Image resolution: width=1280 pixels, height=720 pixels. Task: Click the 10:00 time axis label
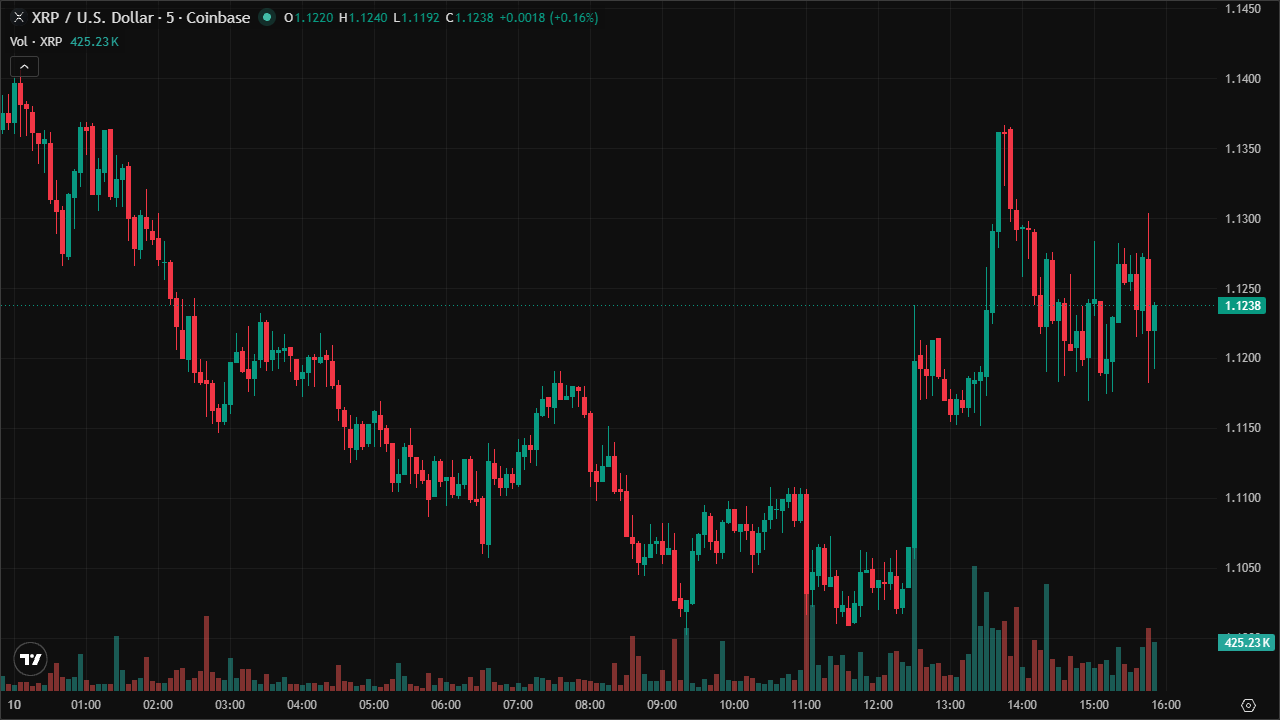[x=734, y=705]
